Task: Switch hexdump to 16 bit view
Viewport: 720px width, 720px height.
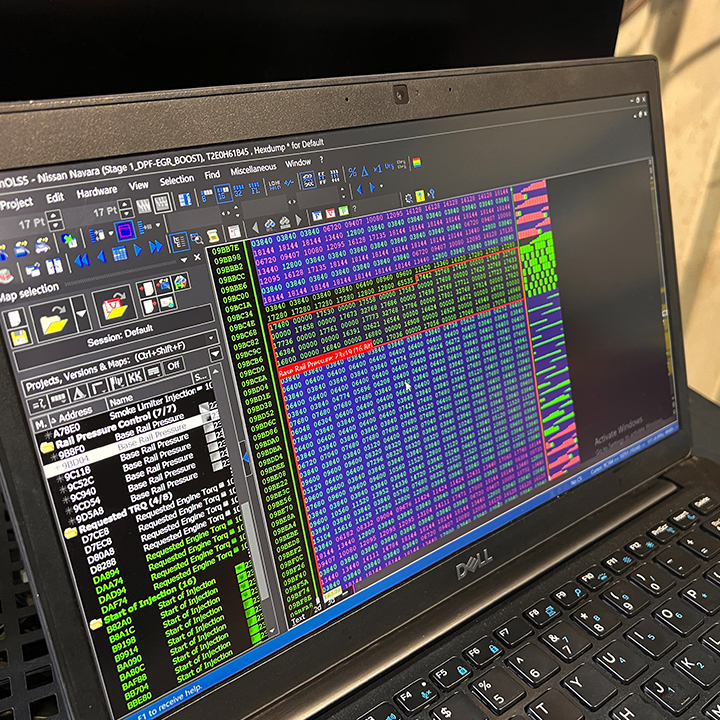Action: pyautogui.click(x=223, y=193)
